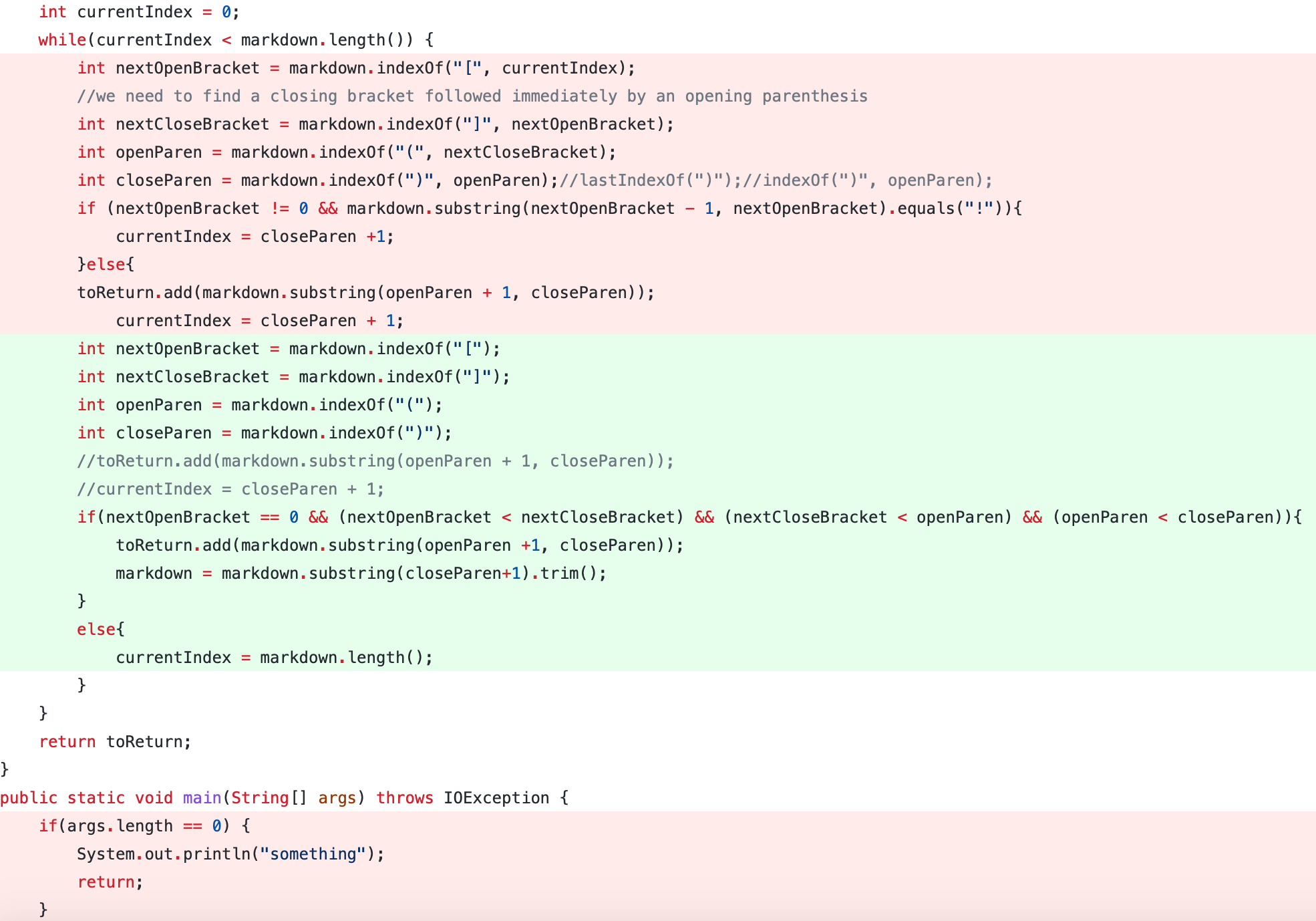
Task: Click the comment about closing bracket and parenthesis
Action: coord(472,96)
